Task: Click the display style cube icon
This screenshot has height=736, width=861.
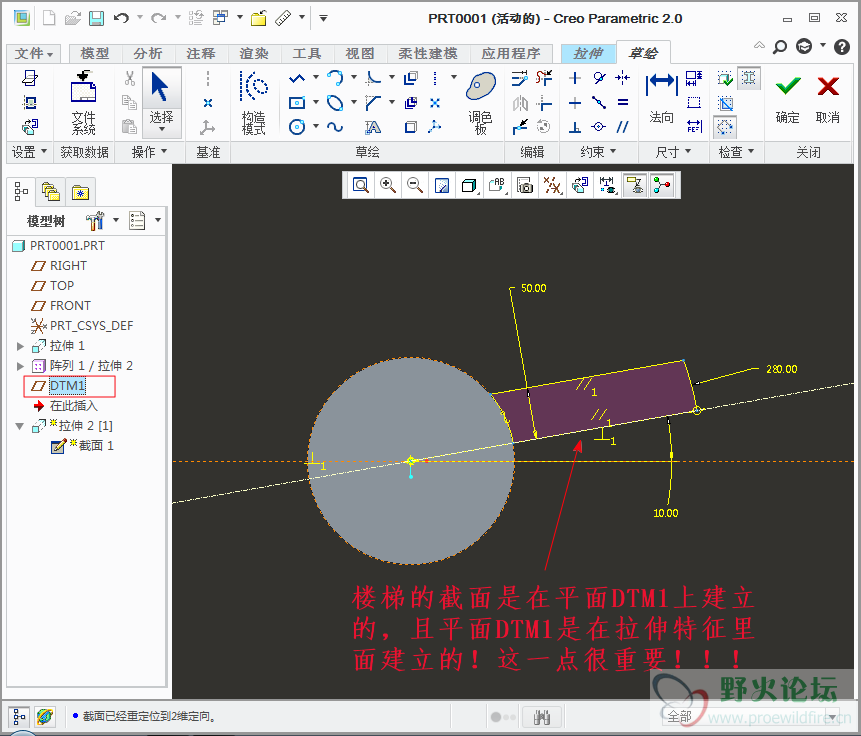Action: click(x=469, y=186)
